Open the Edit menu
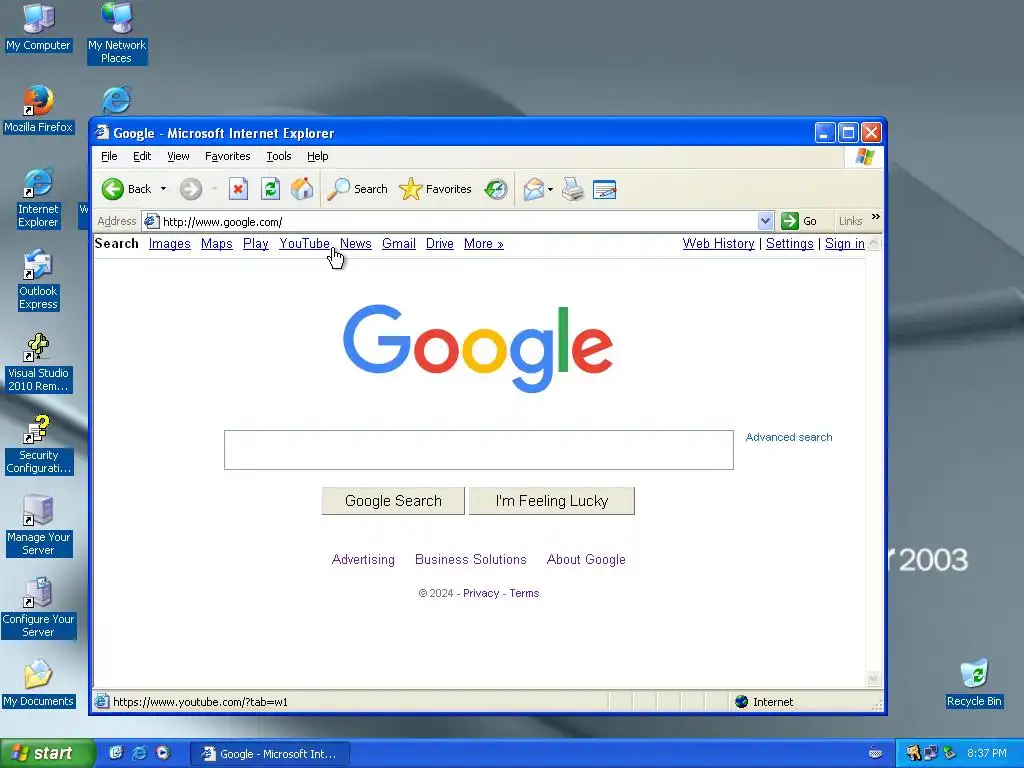The height and width of the screenshot is (768, 1024). coord(142,156)
